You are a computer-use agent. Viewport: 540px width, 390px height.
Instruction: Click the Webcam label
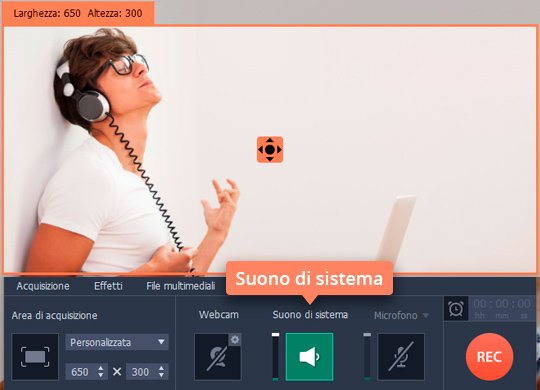(x=219, y=315)
